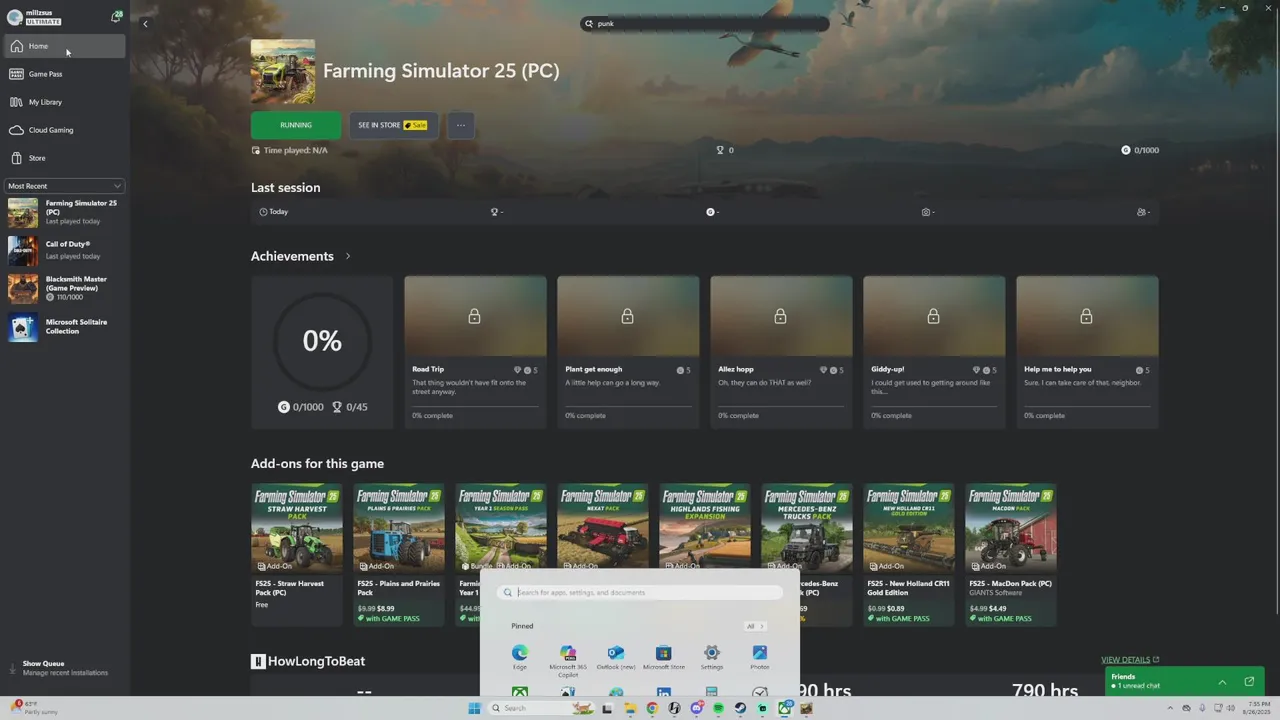This screenshot has width=1280, height=720.
Task: Expand the Achievements section arrow
Action: coord(348,256)
